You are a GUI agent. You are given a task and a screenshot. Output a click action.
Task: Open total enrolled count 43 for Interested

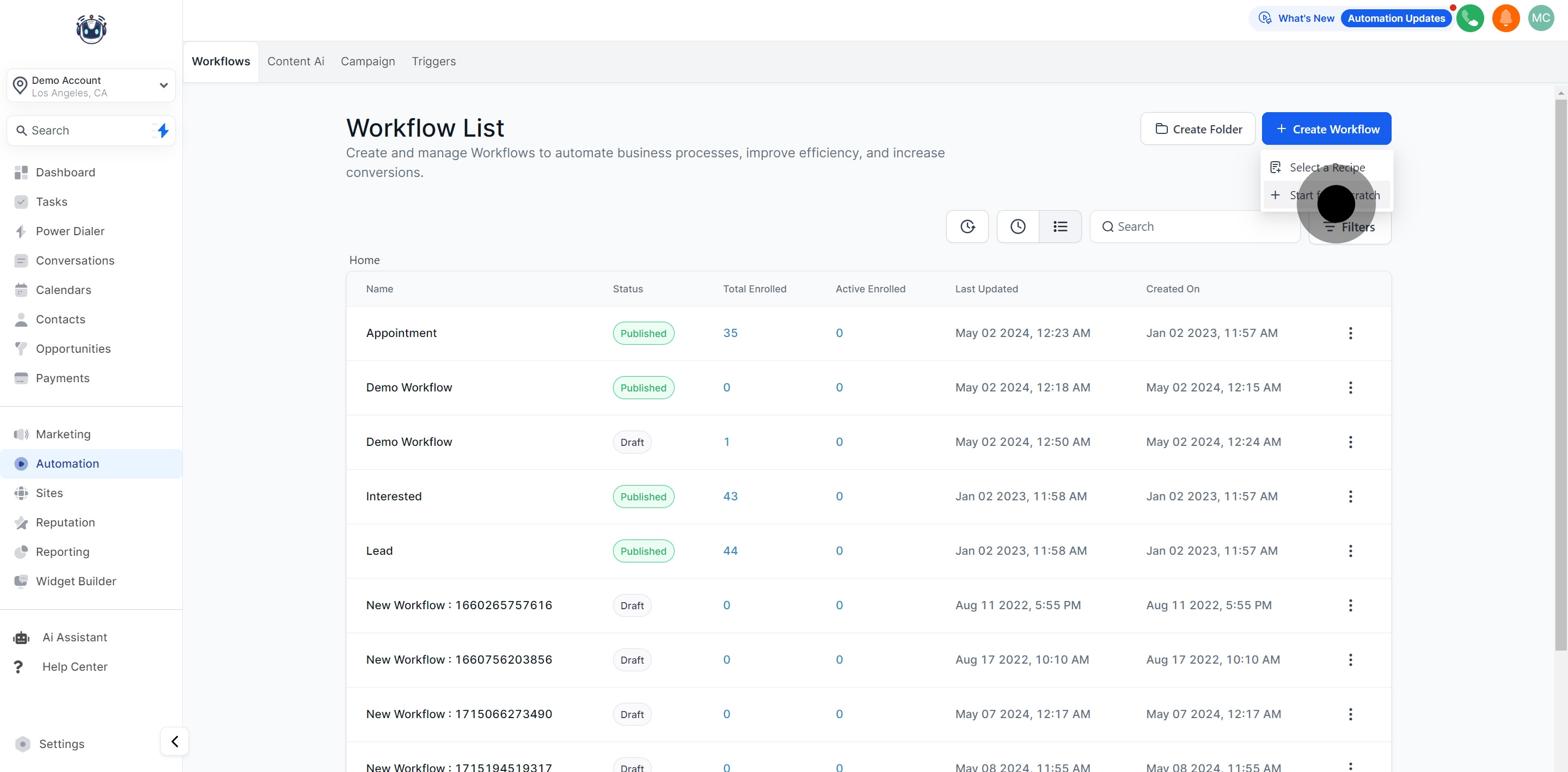730,496
